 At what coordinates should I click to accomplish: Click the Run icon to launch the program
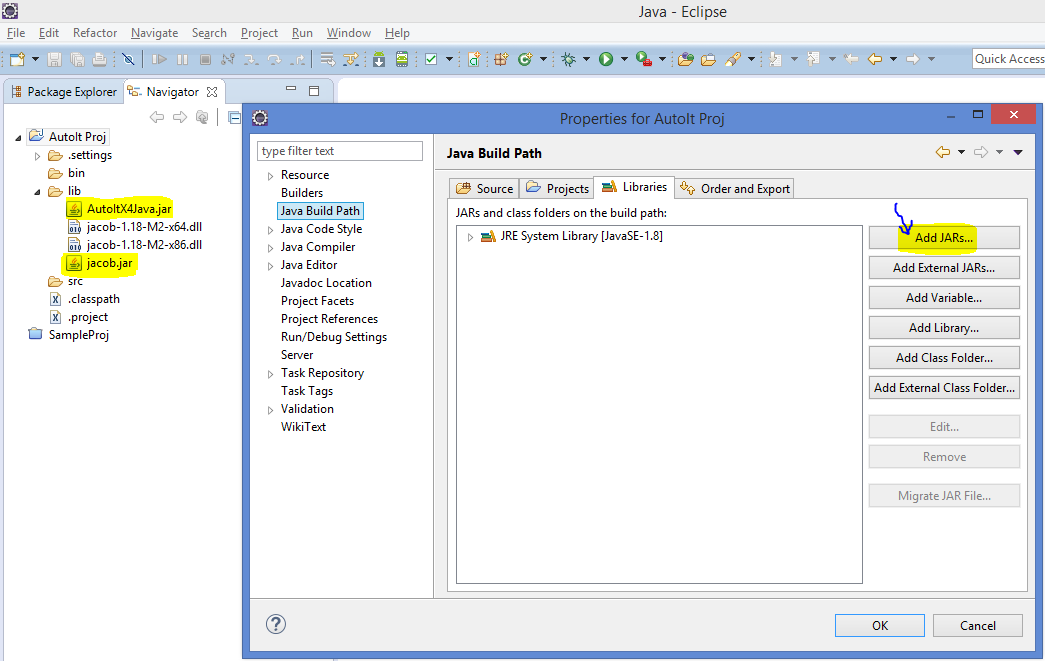point(606,58)
